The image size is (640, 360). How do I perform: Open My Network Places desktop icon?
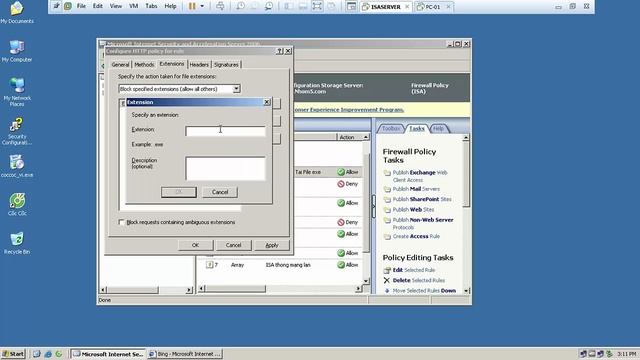tap(17, 92)
